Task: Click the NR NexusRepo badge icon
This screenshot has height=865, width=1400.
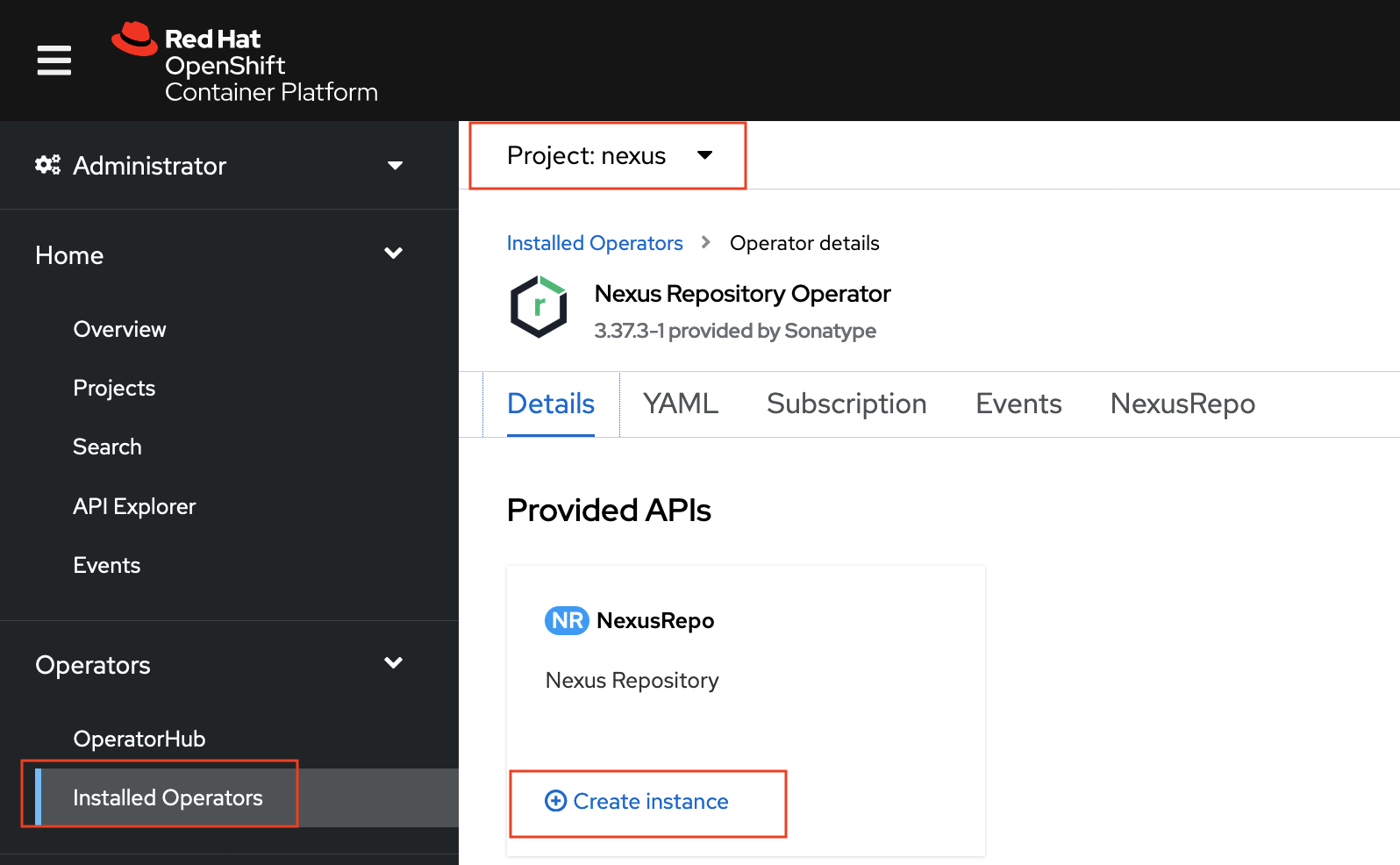Action: click(567, 620)
